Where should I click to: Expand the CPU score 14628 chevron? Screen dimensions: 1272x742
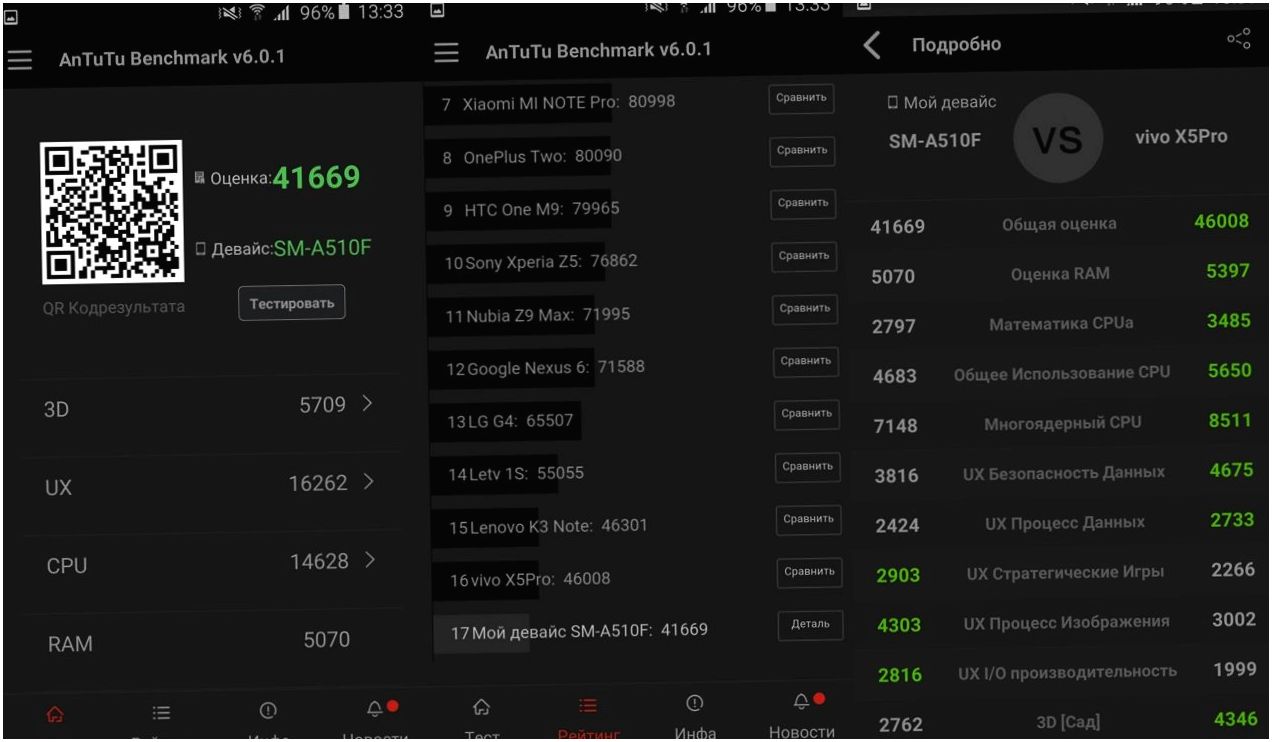tap(368, 561)
